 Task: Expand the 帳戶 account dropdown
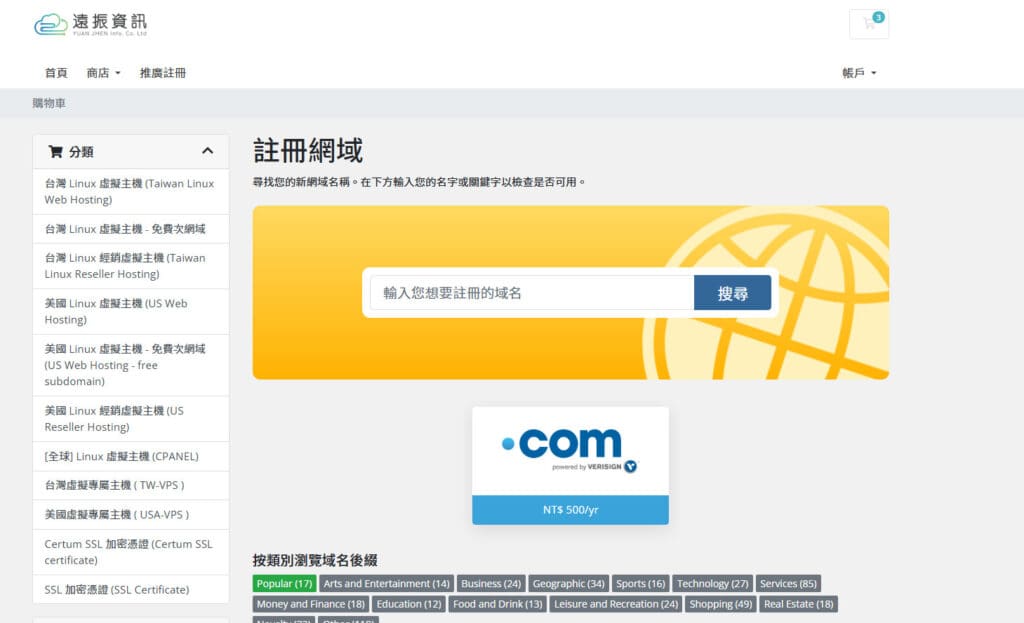pos(859,72)
